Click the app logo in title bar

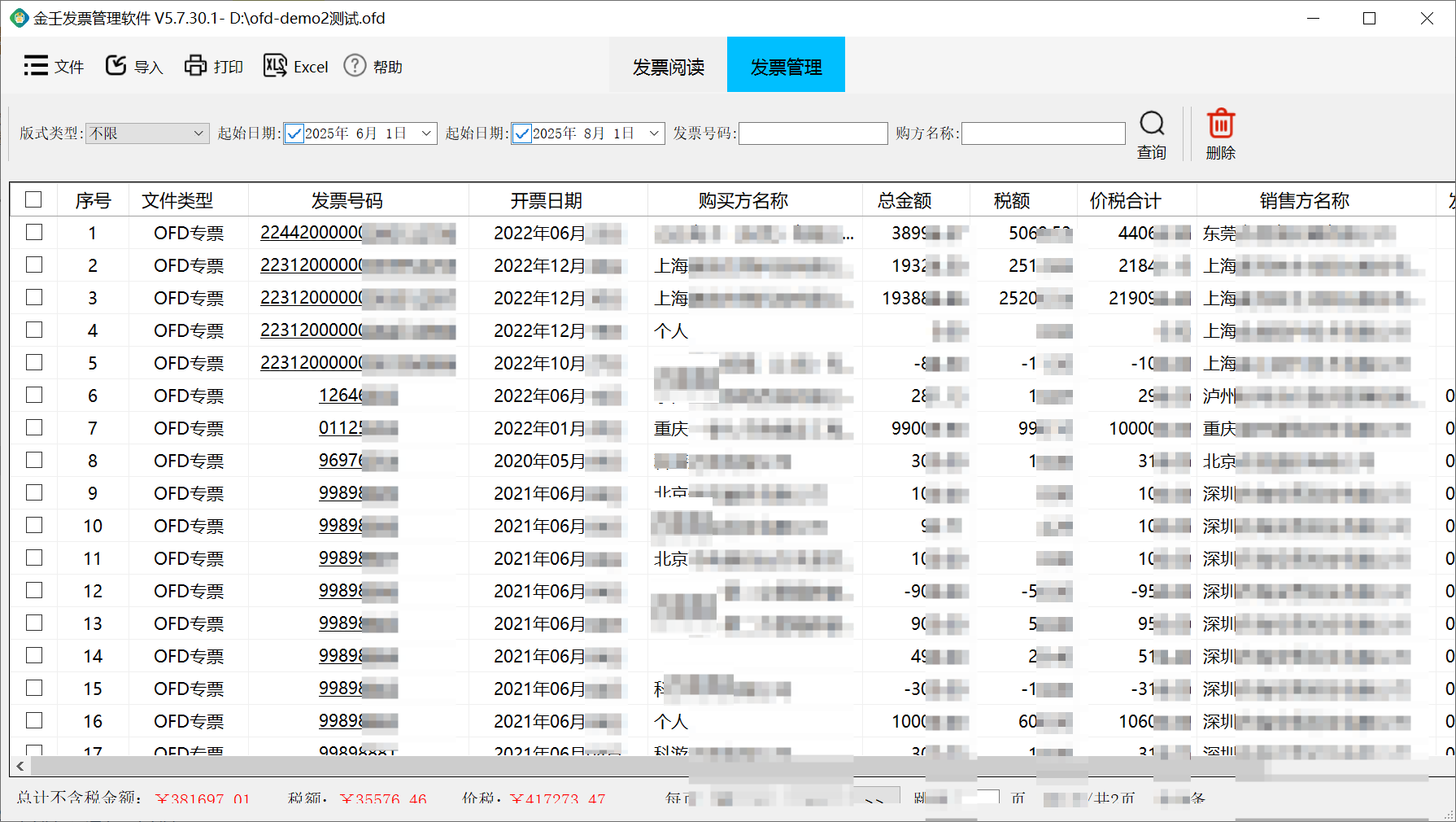[x=18, y=18]
